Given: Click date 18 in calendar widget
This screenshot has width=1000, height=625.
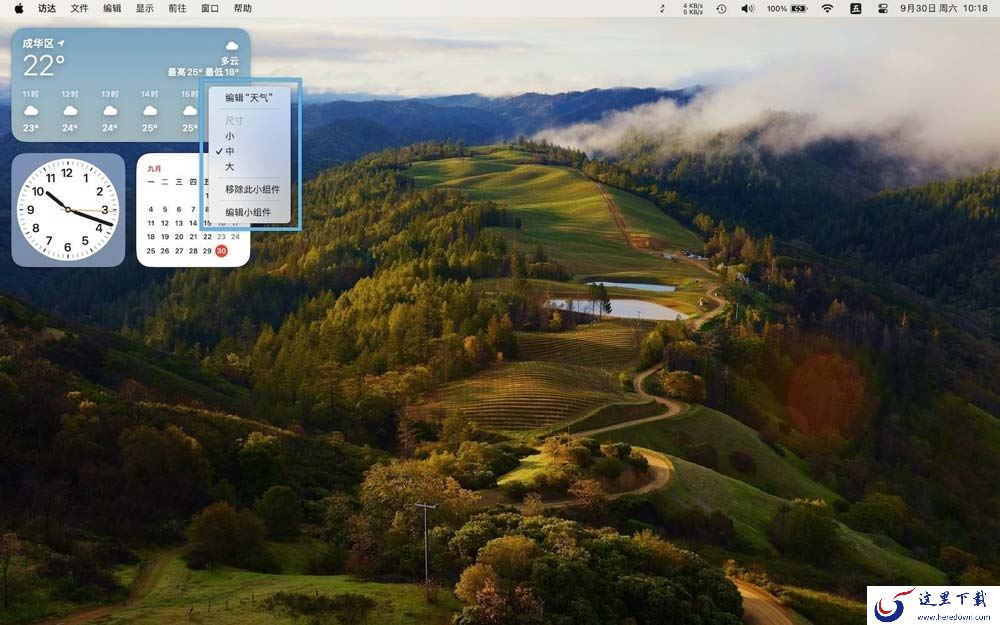Looking at the screenshot, I should pos(151,237).
